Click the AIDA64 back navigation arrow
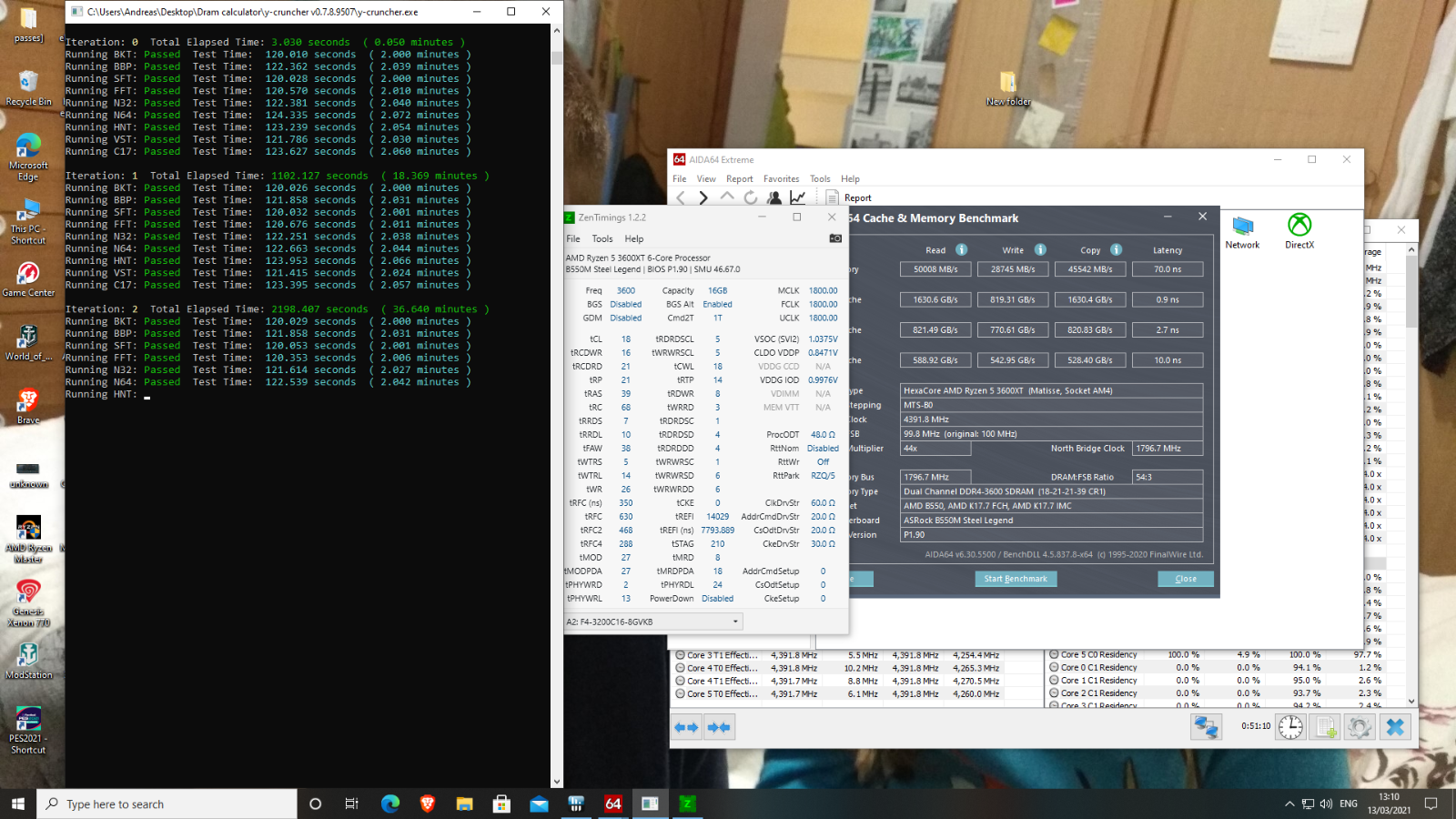The width and height of the screenshot is (1456, 819). pos(681,197)
